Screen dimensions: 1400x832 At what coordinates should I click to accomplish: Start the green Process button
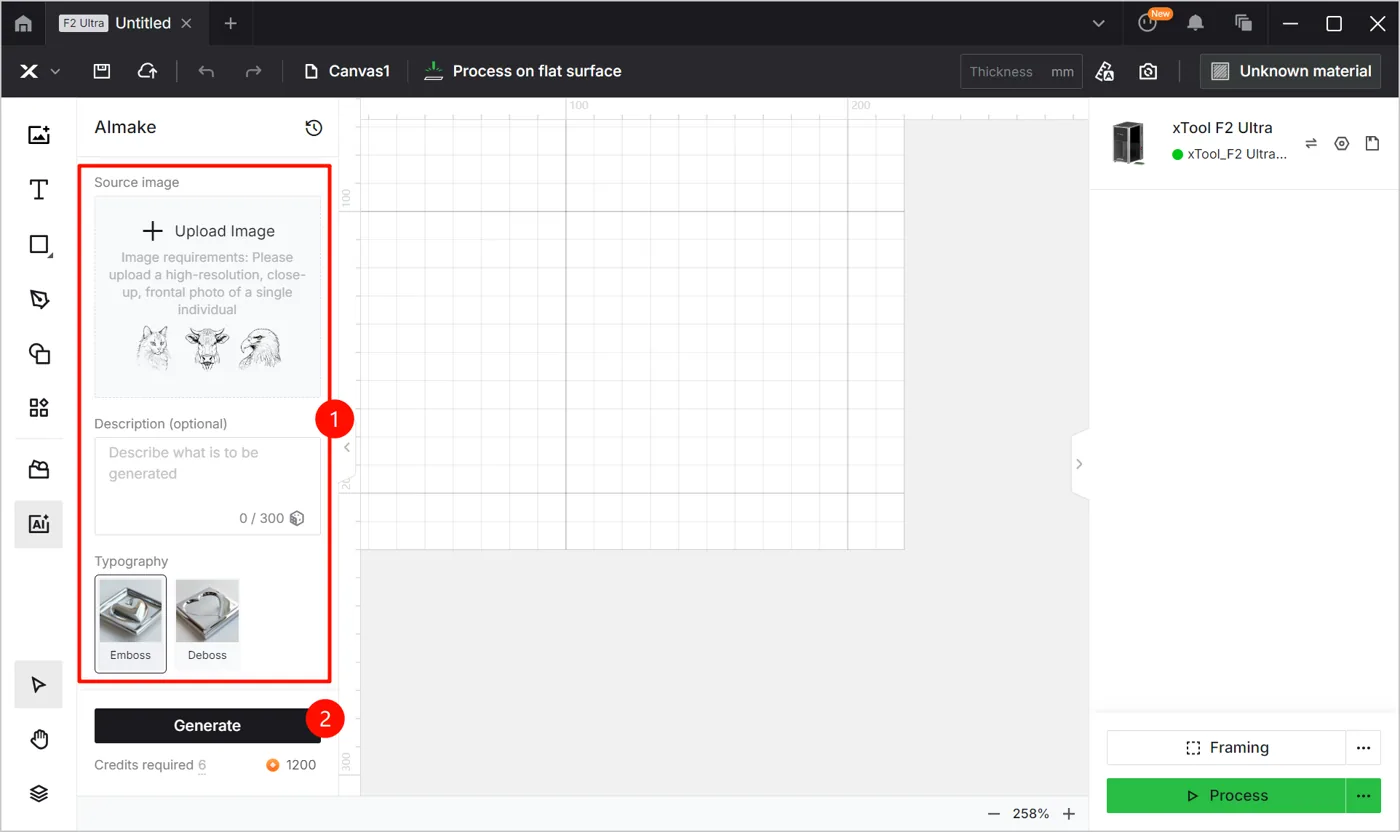point(1226,796)
